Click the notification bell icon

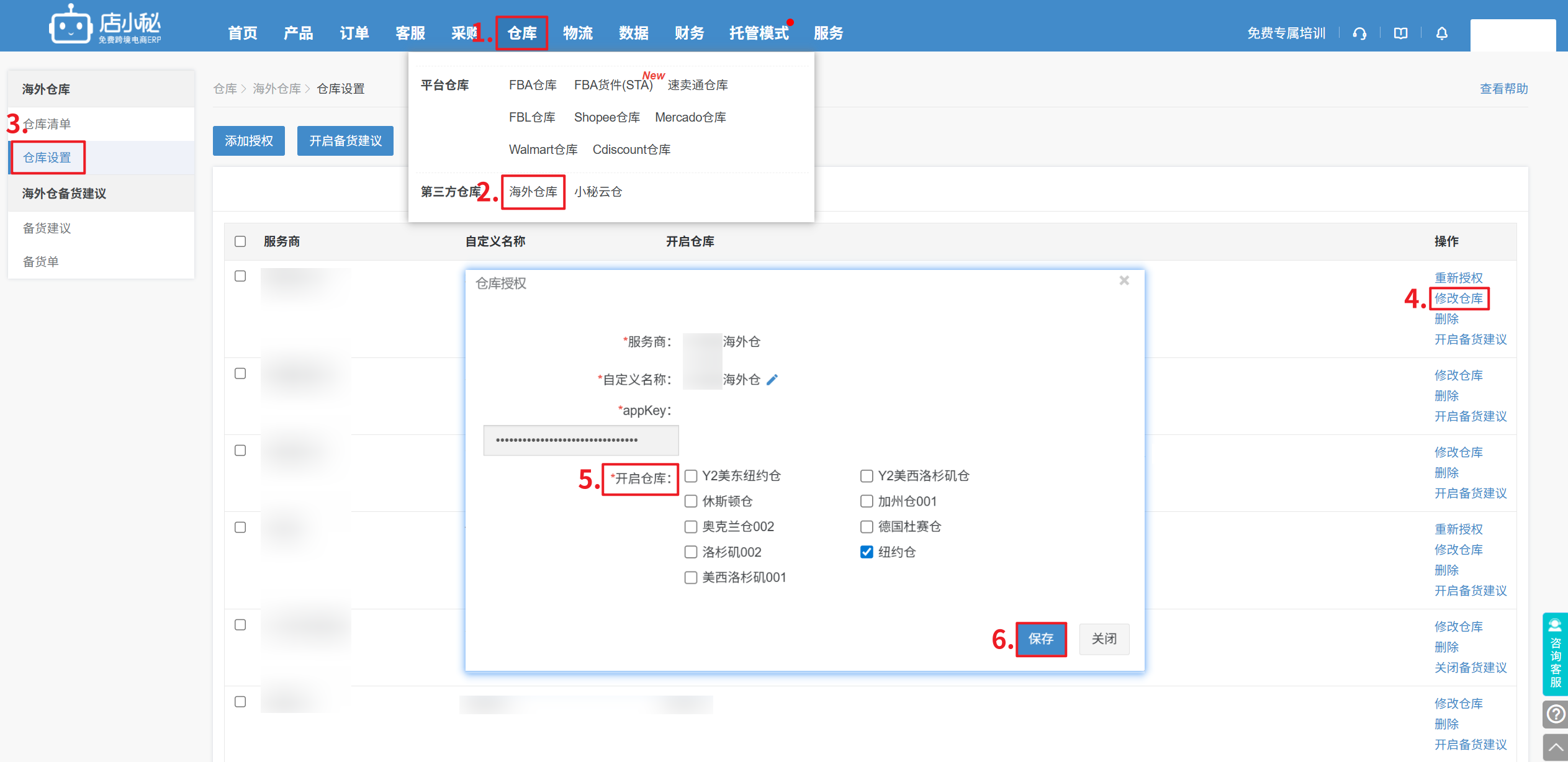coord(1441,34)
